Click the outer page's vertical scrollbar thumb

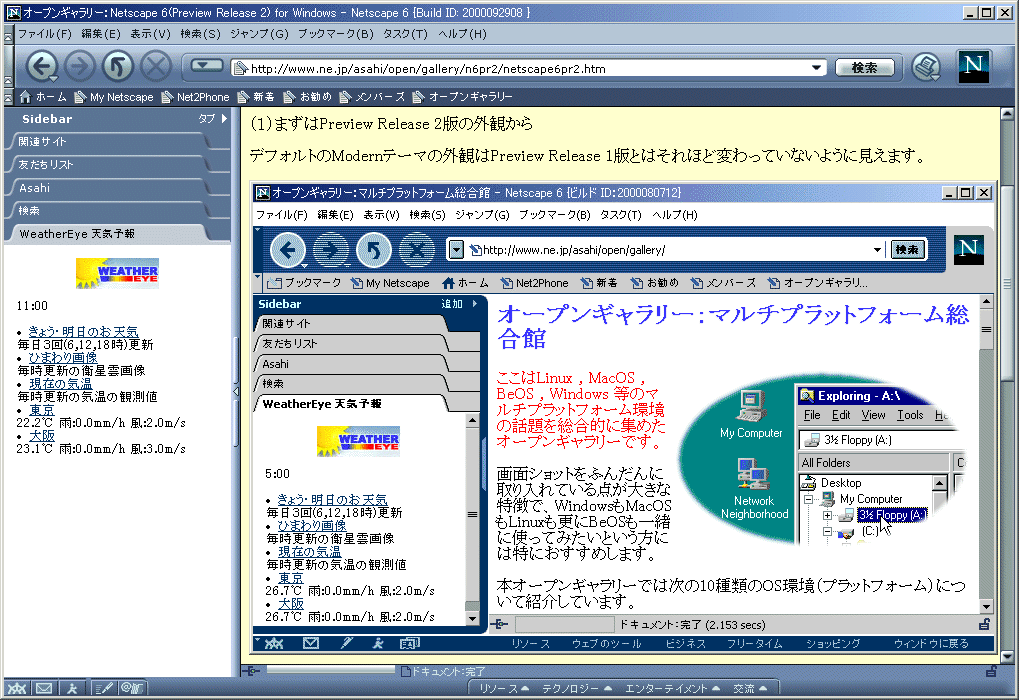[x=1007, y=283]
